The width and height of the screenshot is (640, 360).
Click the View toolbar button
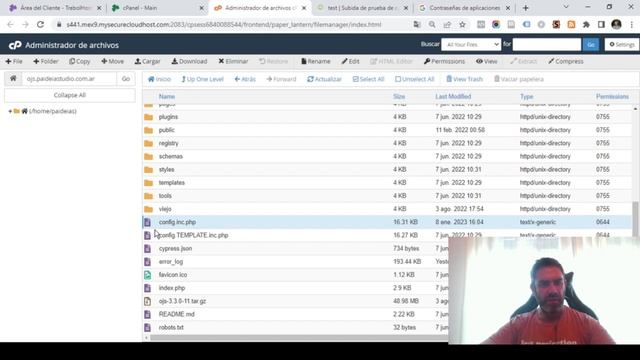point(487,61)
